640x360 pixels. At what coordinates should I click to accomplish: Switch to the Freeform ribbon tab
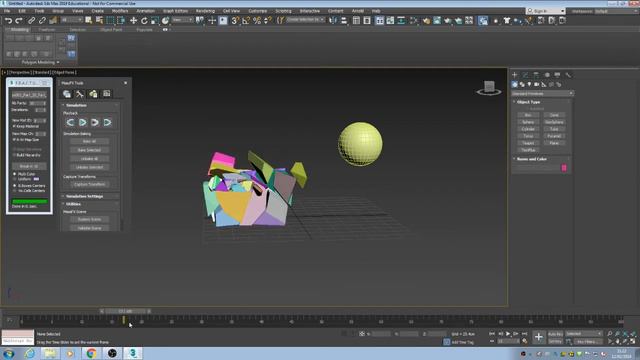point(47,30)
